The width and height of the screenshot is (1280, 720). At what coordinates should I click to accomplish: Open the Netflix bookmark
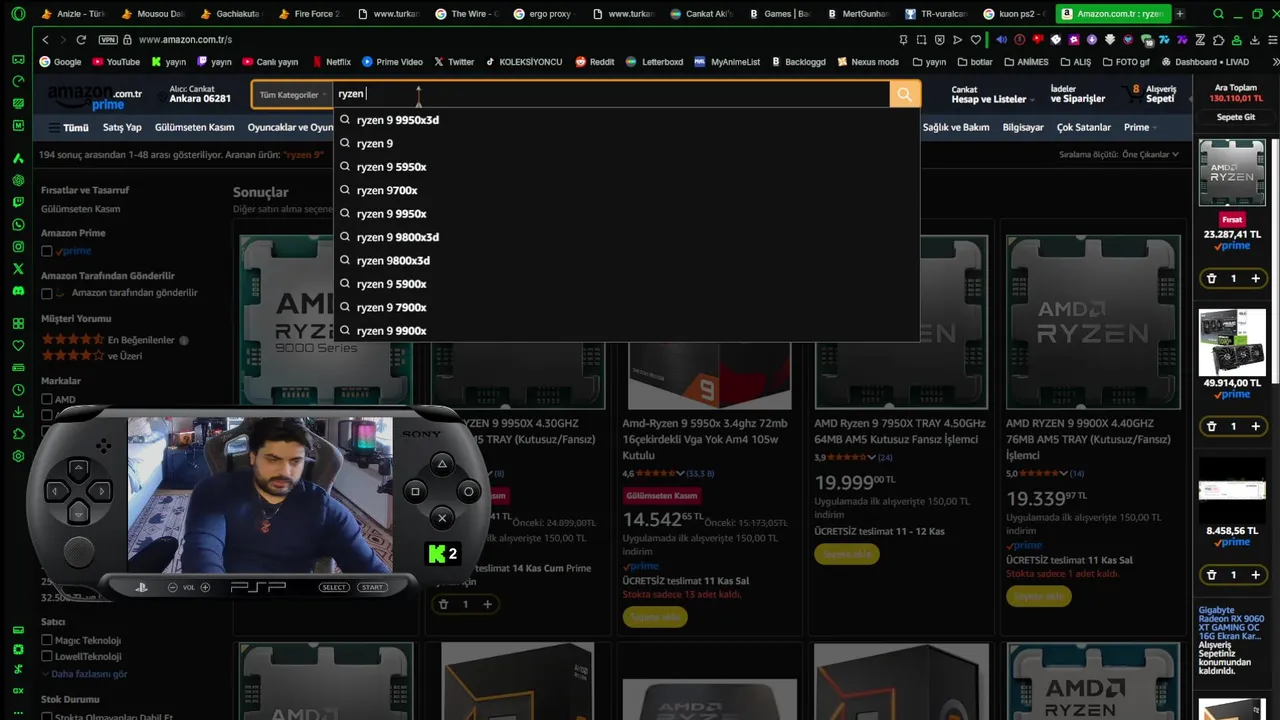(x=331, y=61)
